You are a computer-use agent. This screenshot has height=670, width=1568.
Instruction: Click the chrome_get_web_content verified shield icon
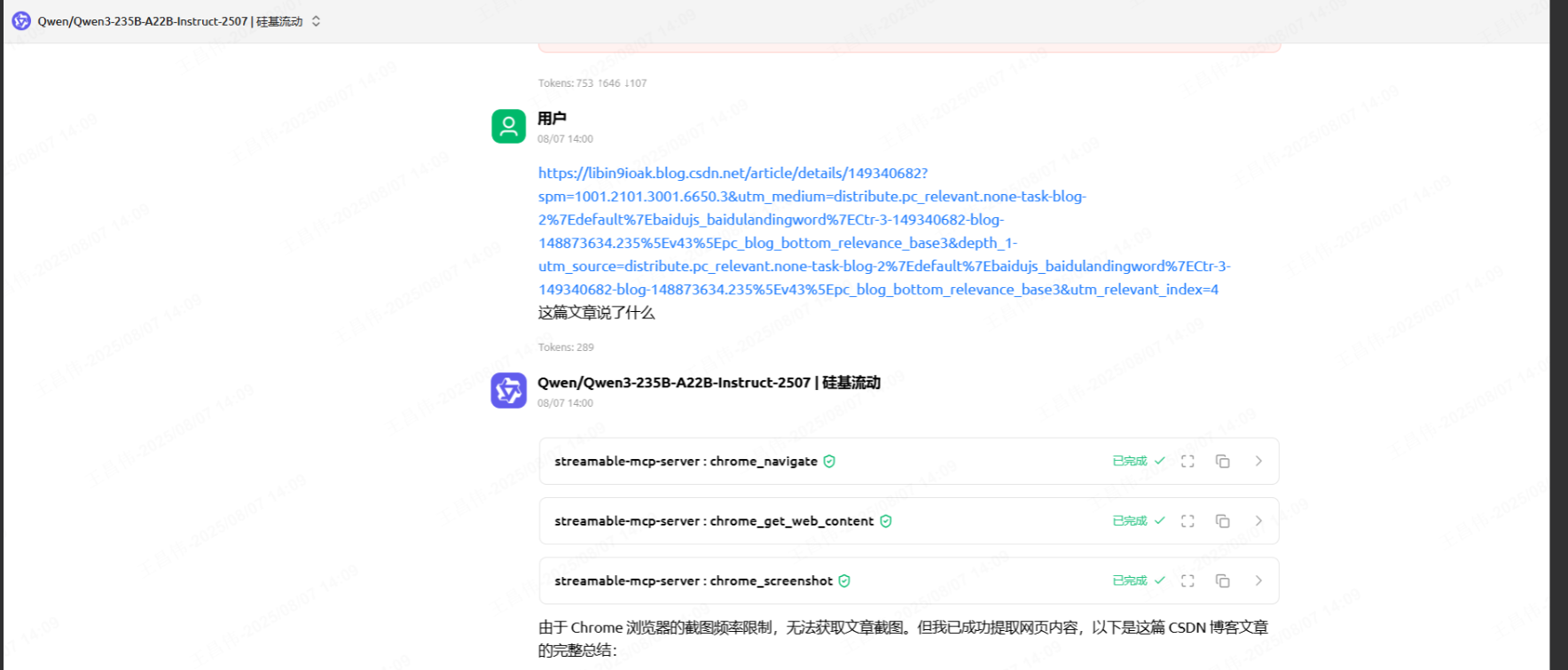[886, 521]
